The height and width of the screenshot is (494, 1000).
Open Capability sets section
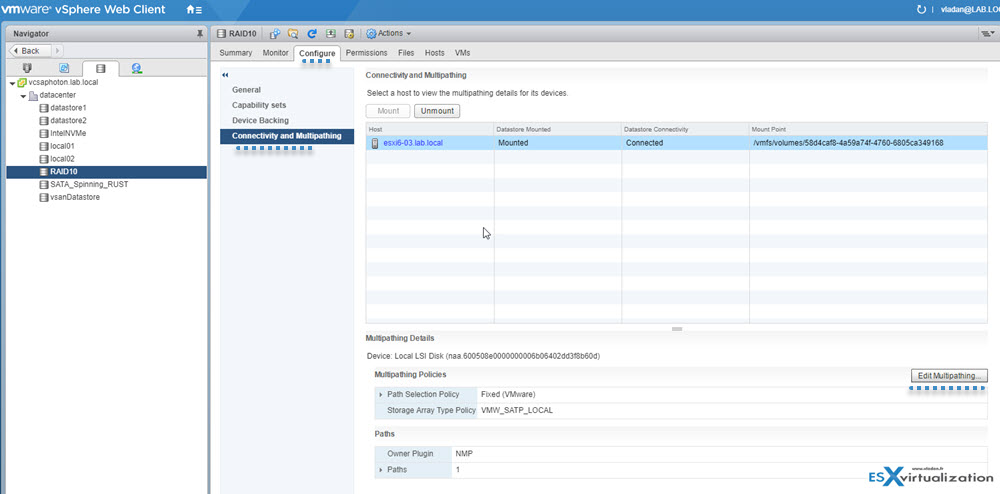pos(259,105)
